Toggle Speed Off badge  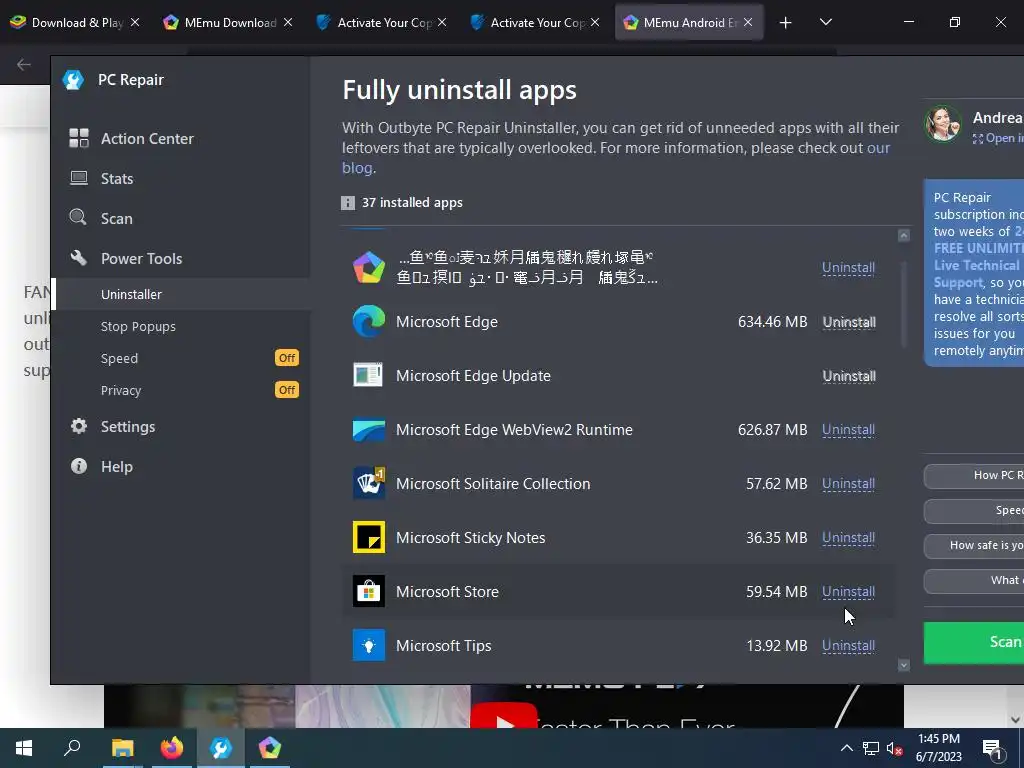click(287, 358)
